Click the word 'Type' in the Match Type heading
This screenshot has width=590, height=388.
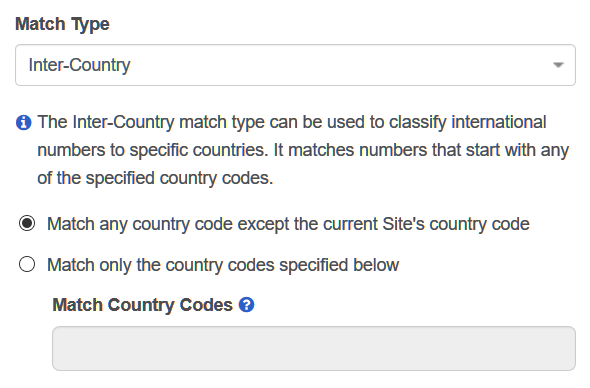pos(90,25)
